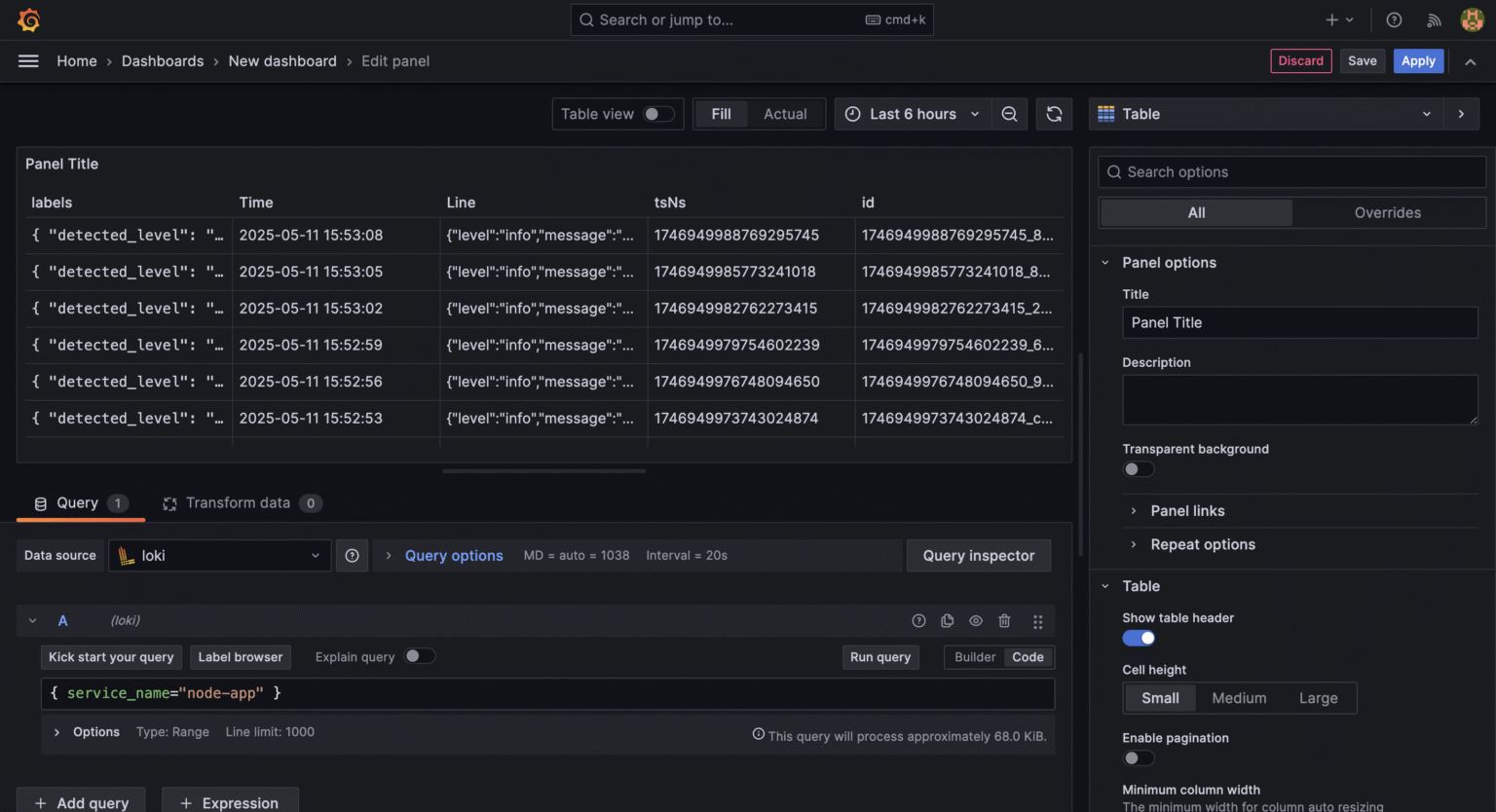Switch to the Transform data tab
This screenshot has width=1496, height=812.
point(242,502)
